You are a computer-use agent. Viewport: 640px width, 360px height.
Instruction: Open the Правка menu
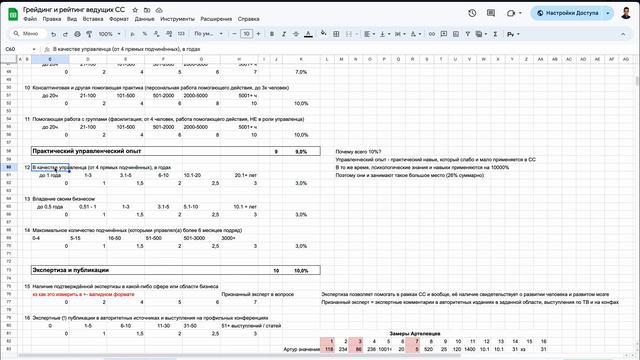(52, 19)
